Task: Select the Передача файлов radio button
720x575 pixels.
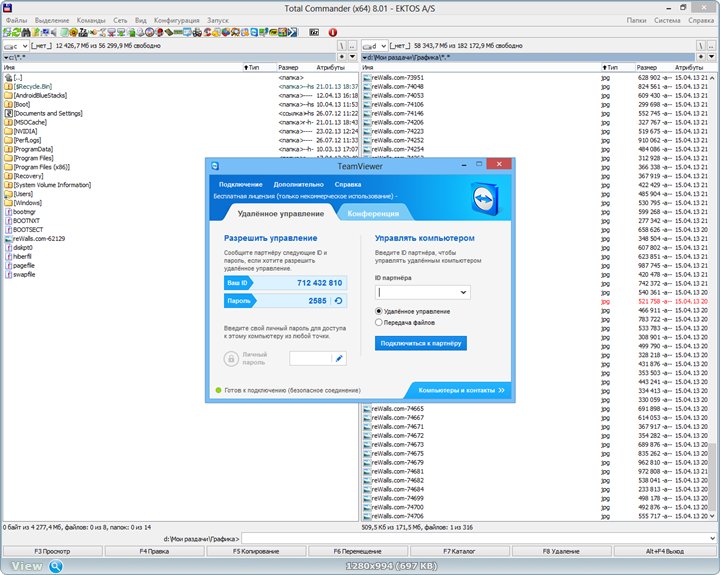Action: [x=379, y=322]
